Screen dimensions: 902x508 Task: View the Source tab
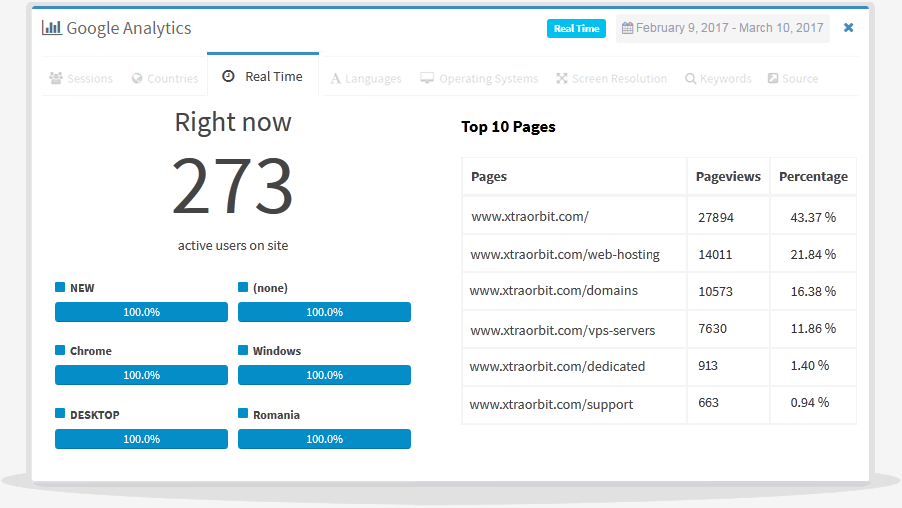pos(792,78)
